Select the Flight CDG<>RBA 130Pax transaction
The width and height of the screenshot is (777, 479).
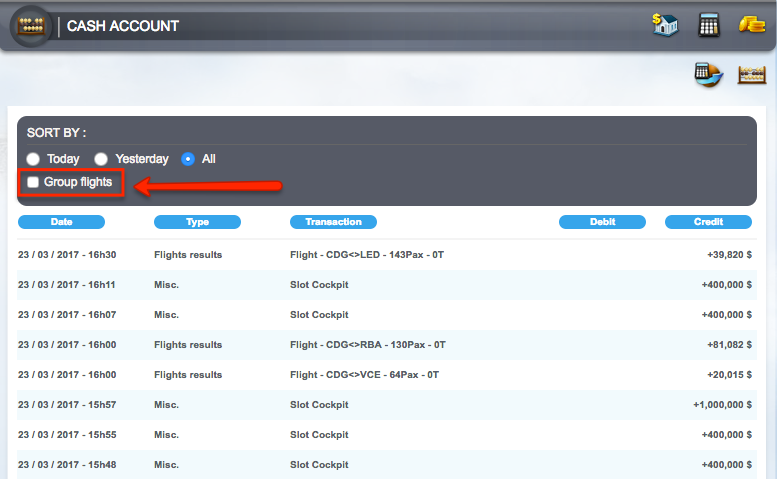point(368,345)
